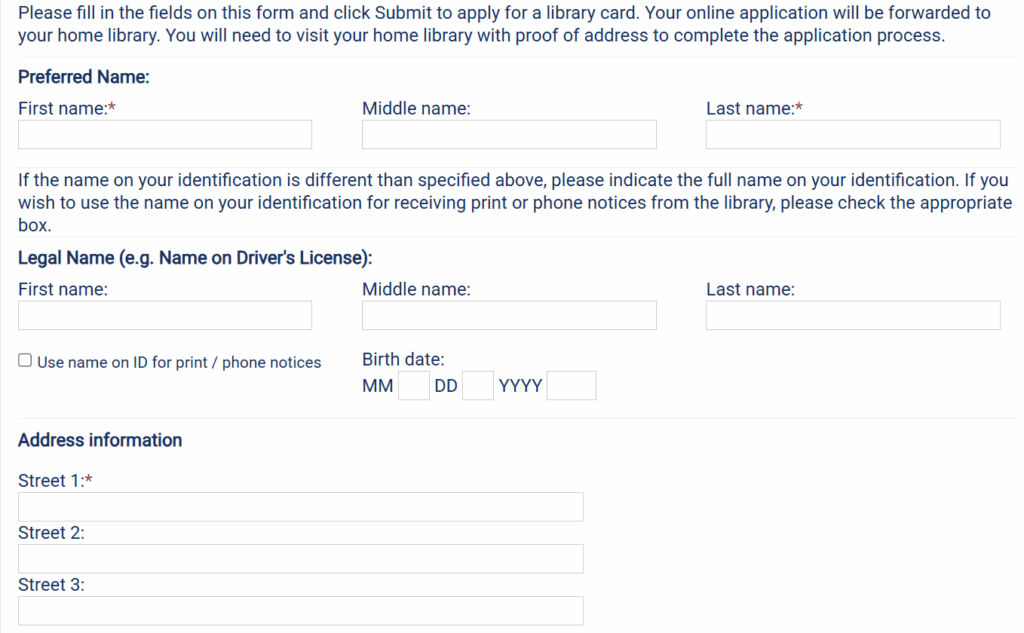Click the Legal Name first name field

coord(165,315)
